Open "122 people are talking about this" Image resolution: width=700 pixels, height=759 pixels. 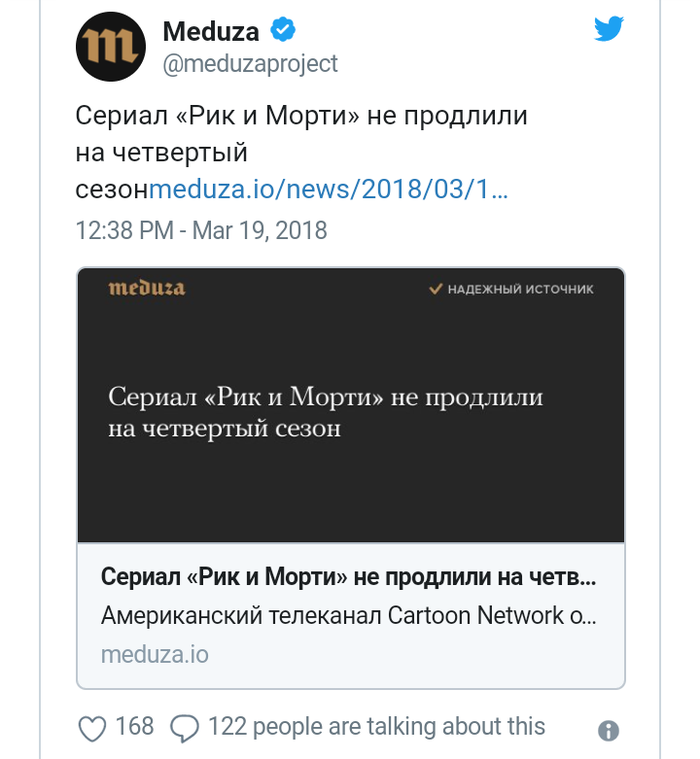point(376,727)
